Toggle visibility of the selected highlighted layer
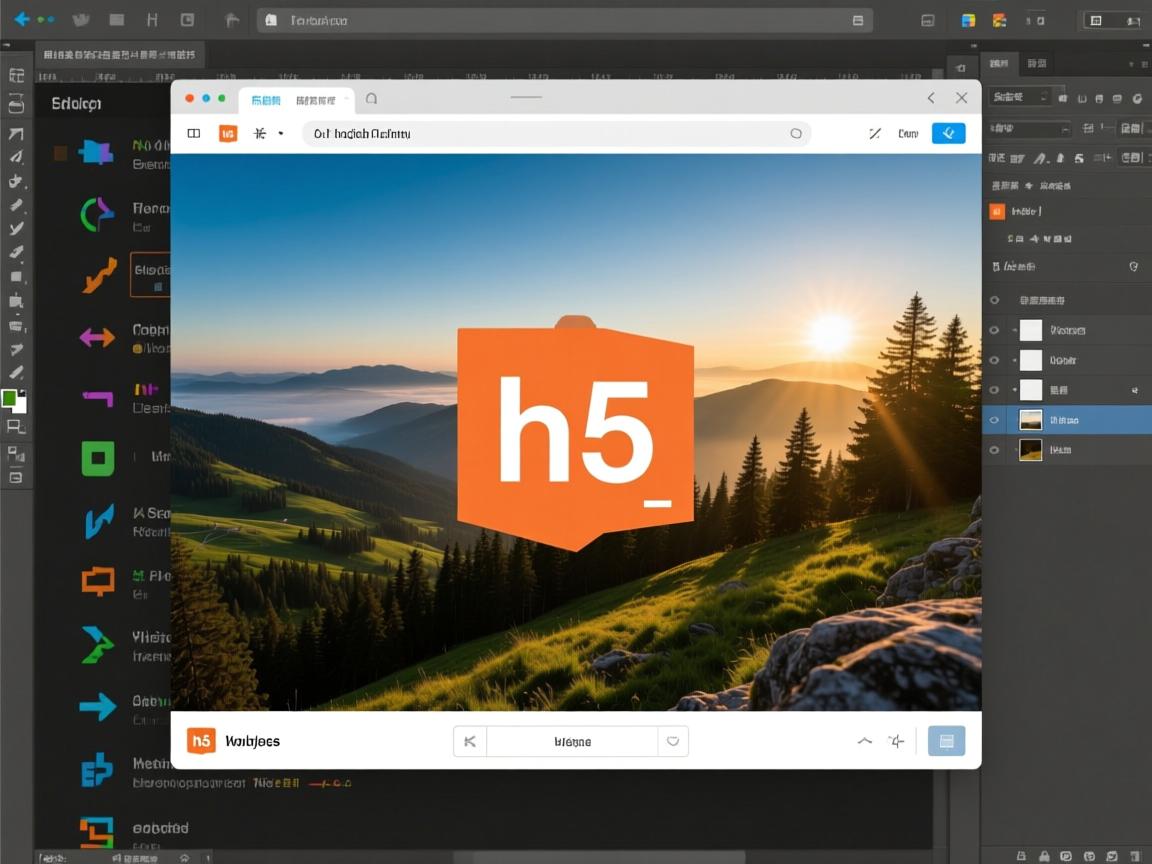The image size is (1152, 864). pos(994,420)
